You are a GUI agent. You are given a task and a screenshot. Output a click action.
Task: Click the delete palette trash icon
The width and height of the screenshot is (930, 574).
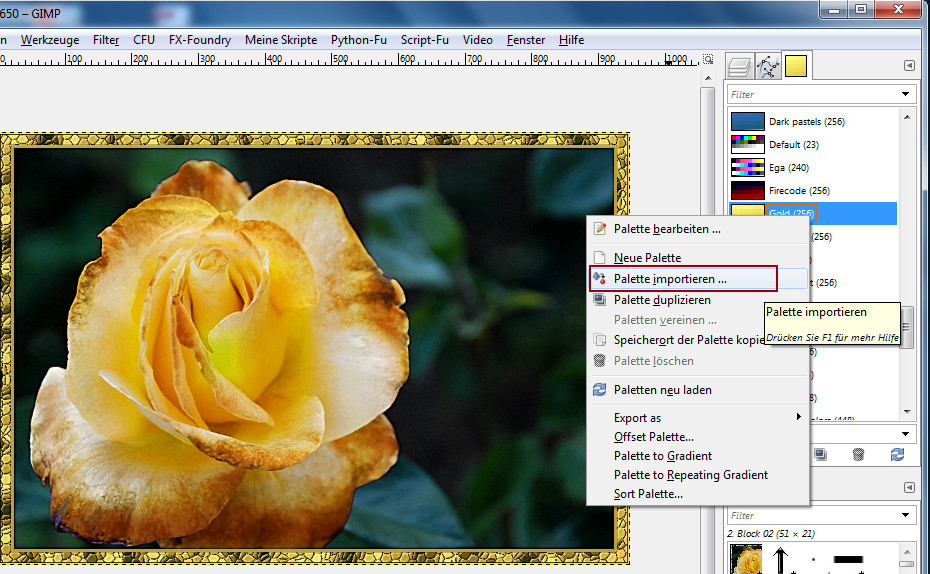pyautogui.click(x=858, y=454)
